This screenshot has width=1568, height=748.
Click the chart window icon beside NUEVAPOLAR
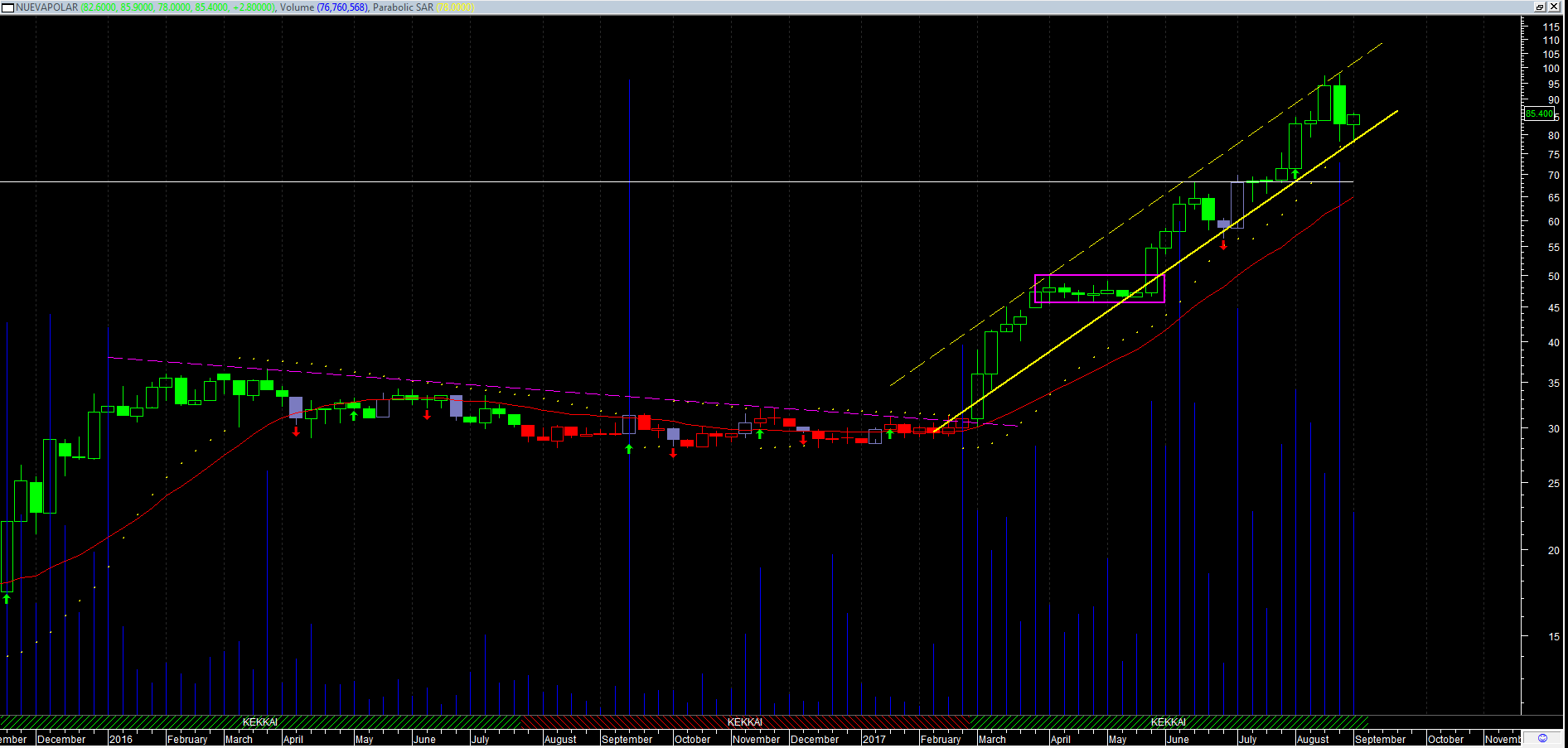point(7,7)
